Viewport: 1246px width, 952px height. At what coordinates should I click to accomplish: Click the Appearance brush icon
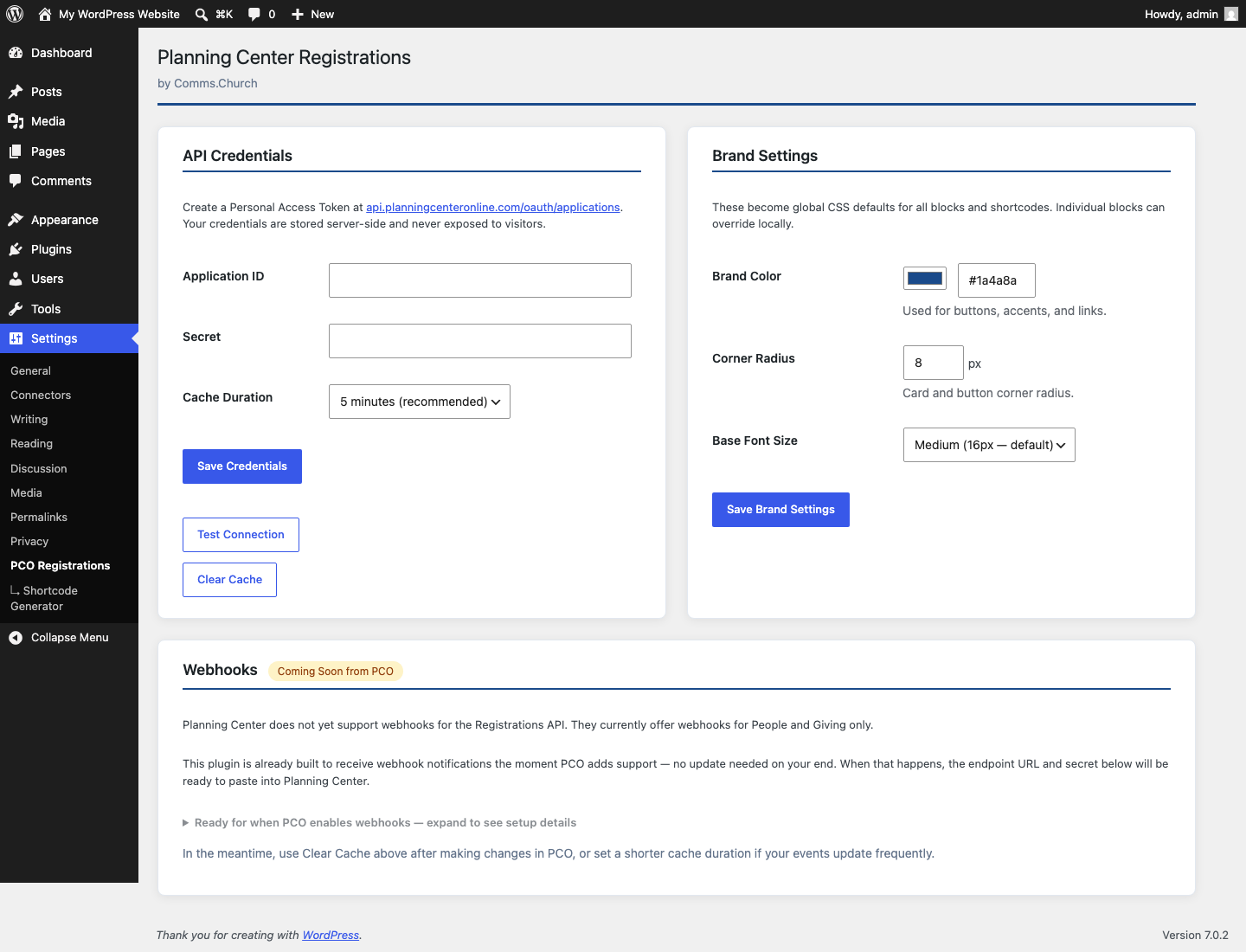point(16,220)
